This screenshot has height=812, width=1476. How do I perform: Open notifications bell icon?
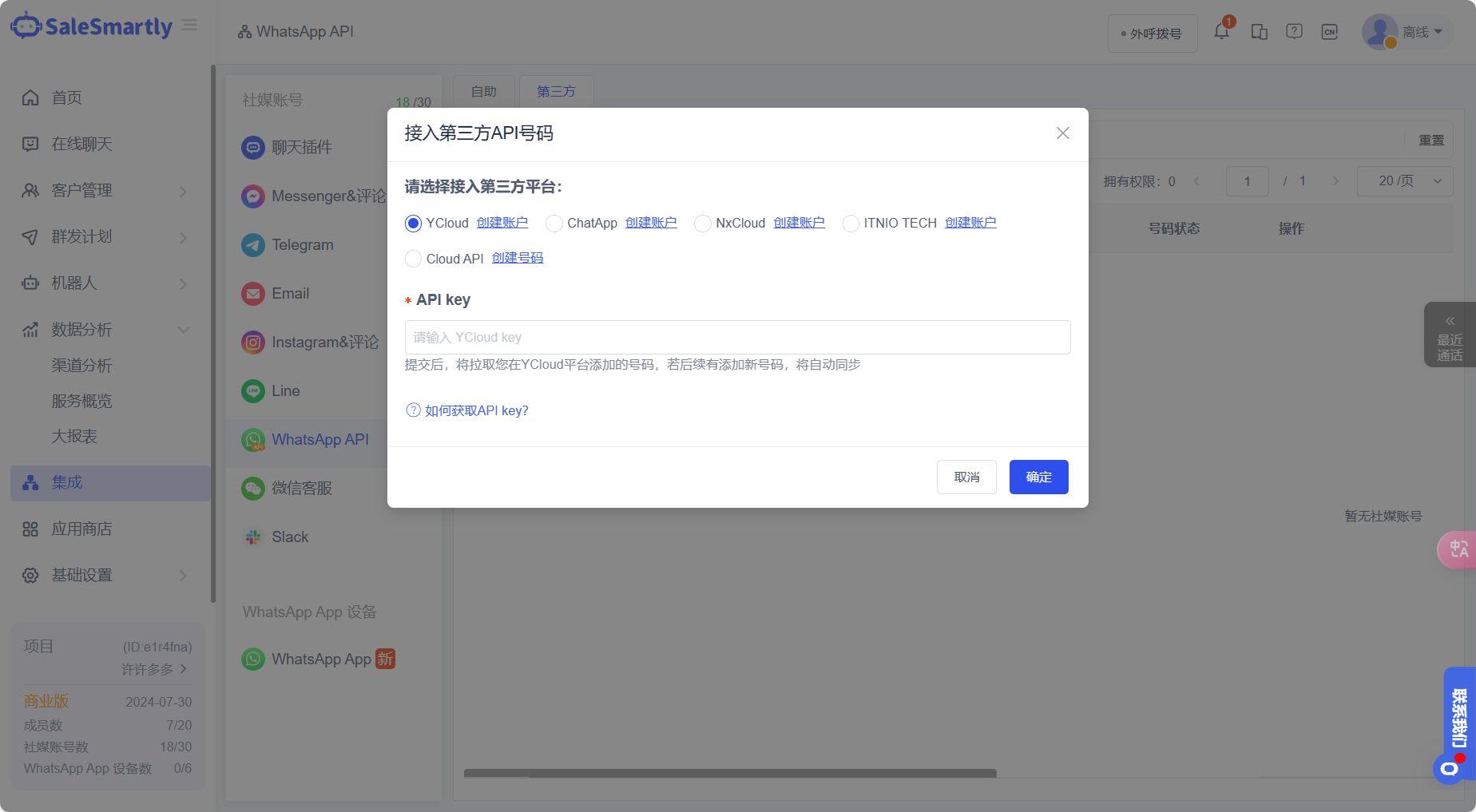[1221, 32]
